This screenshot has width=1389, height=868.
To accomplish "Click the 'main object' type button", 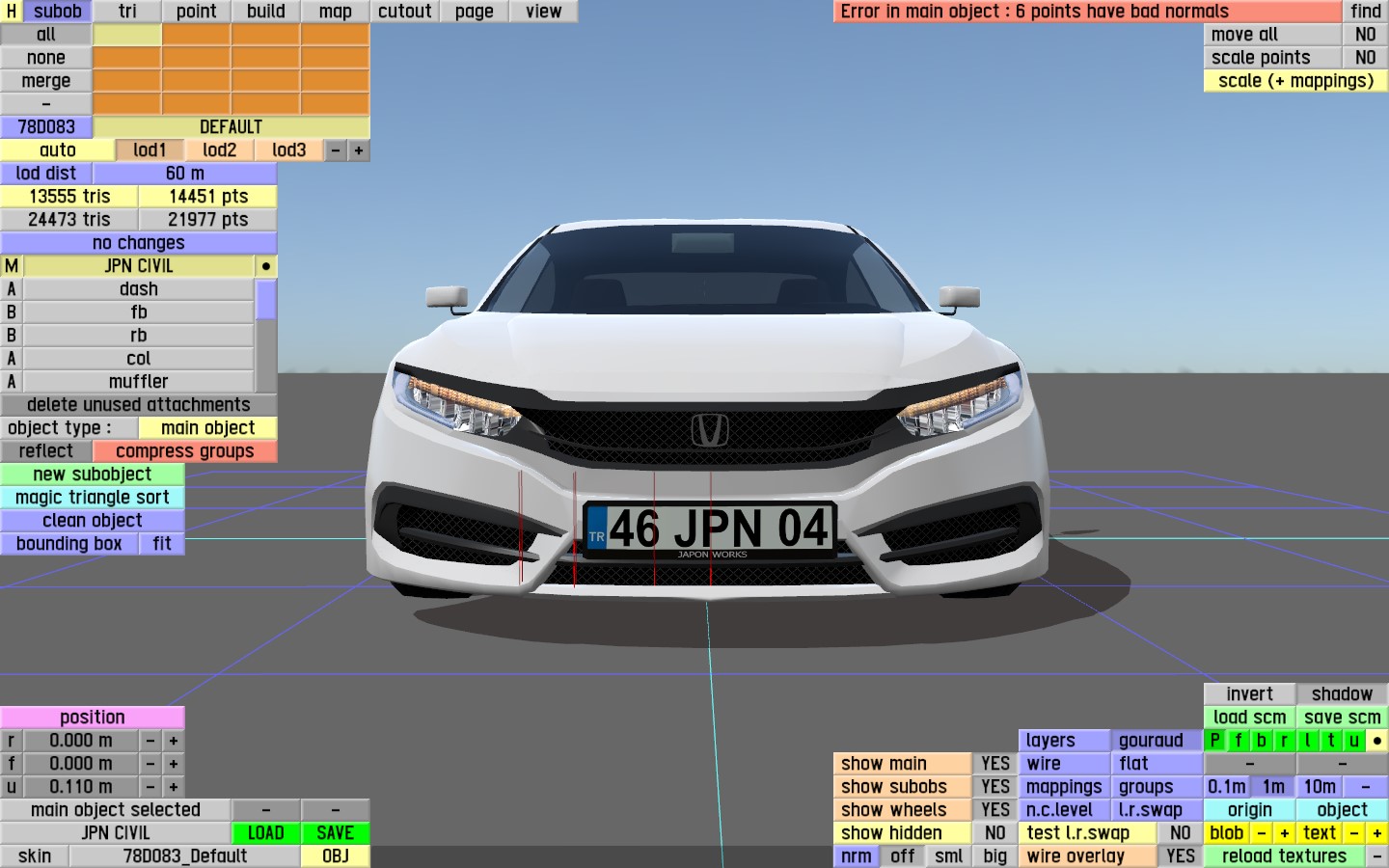I will click(x=208, y=428).
